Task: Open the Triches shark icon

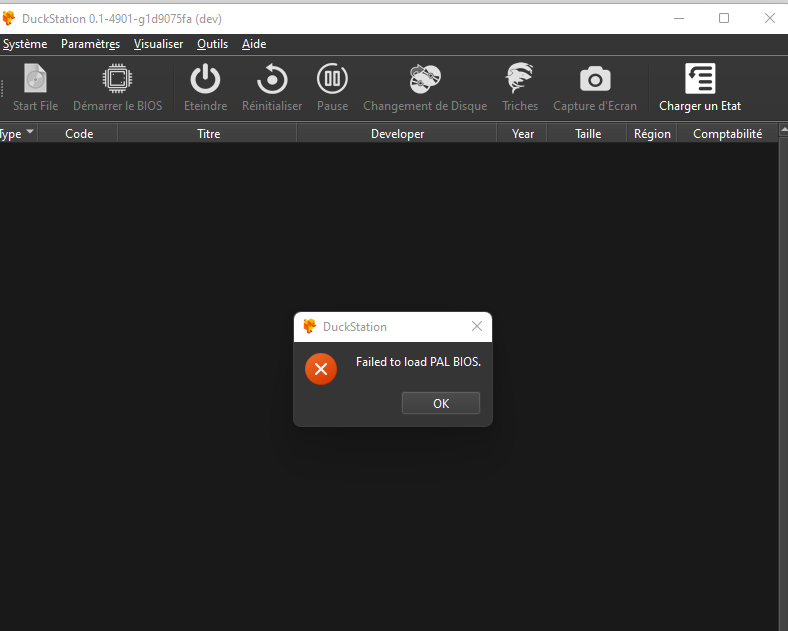Action: tap(520, 78)
